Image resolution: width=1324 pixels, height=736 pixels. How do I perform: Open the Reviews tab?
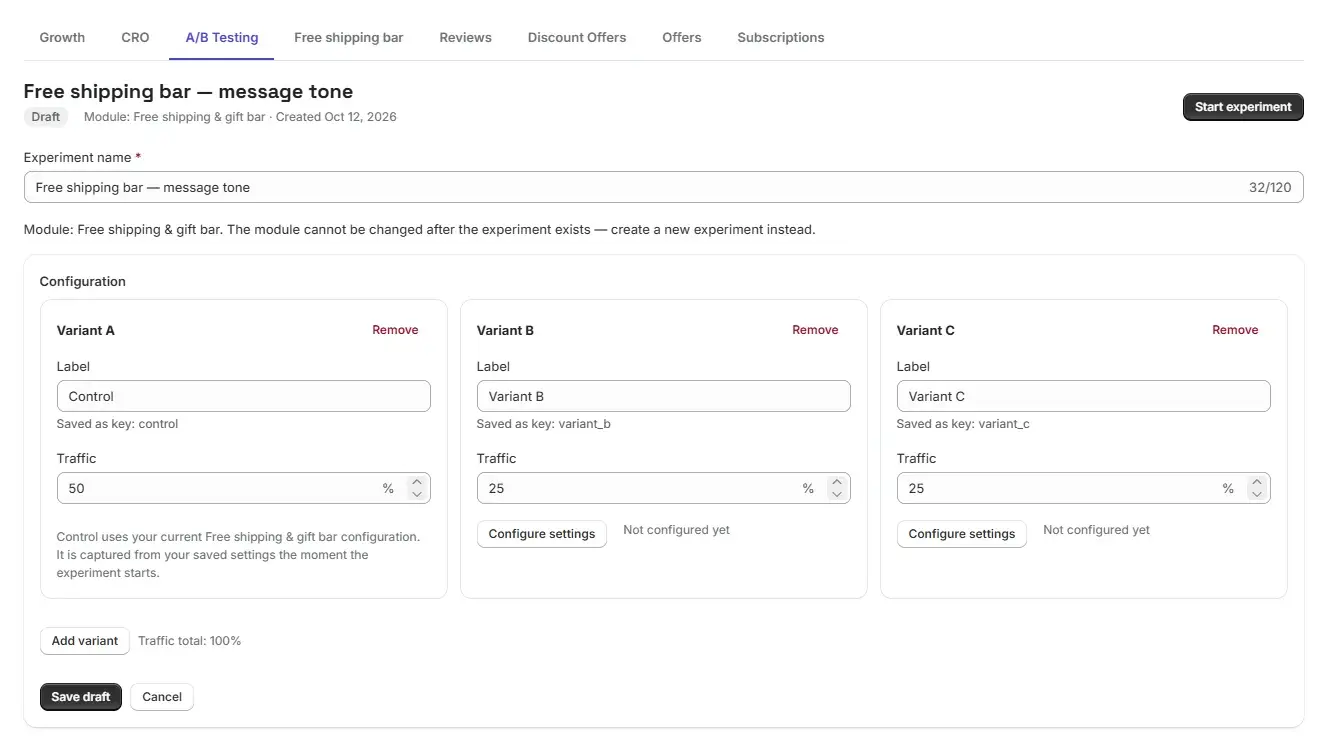[465, 37]
